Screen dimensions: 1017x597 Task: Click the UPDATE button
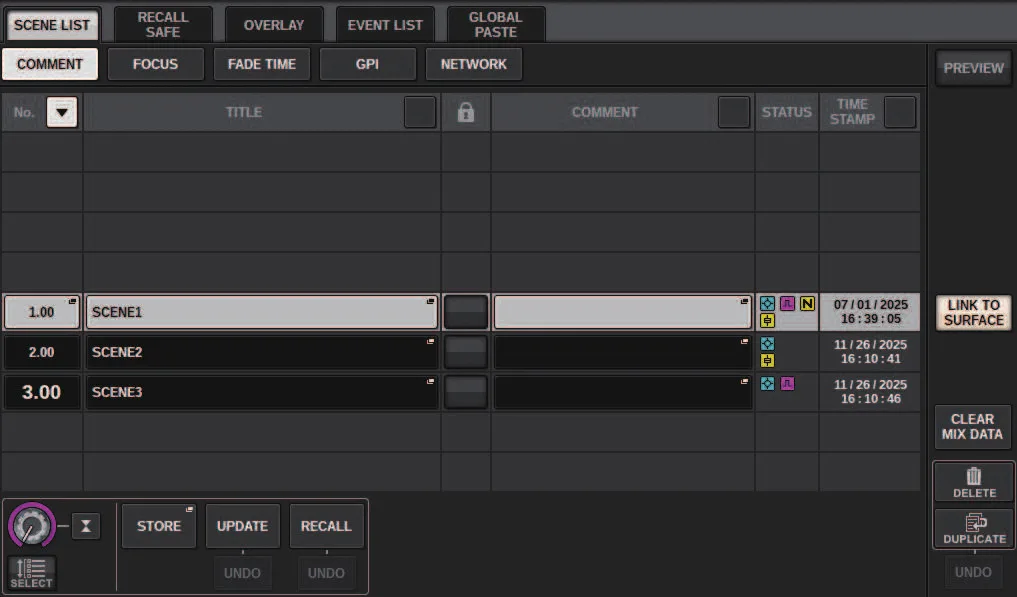243,526
